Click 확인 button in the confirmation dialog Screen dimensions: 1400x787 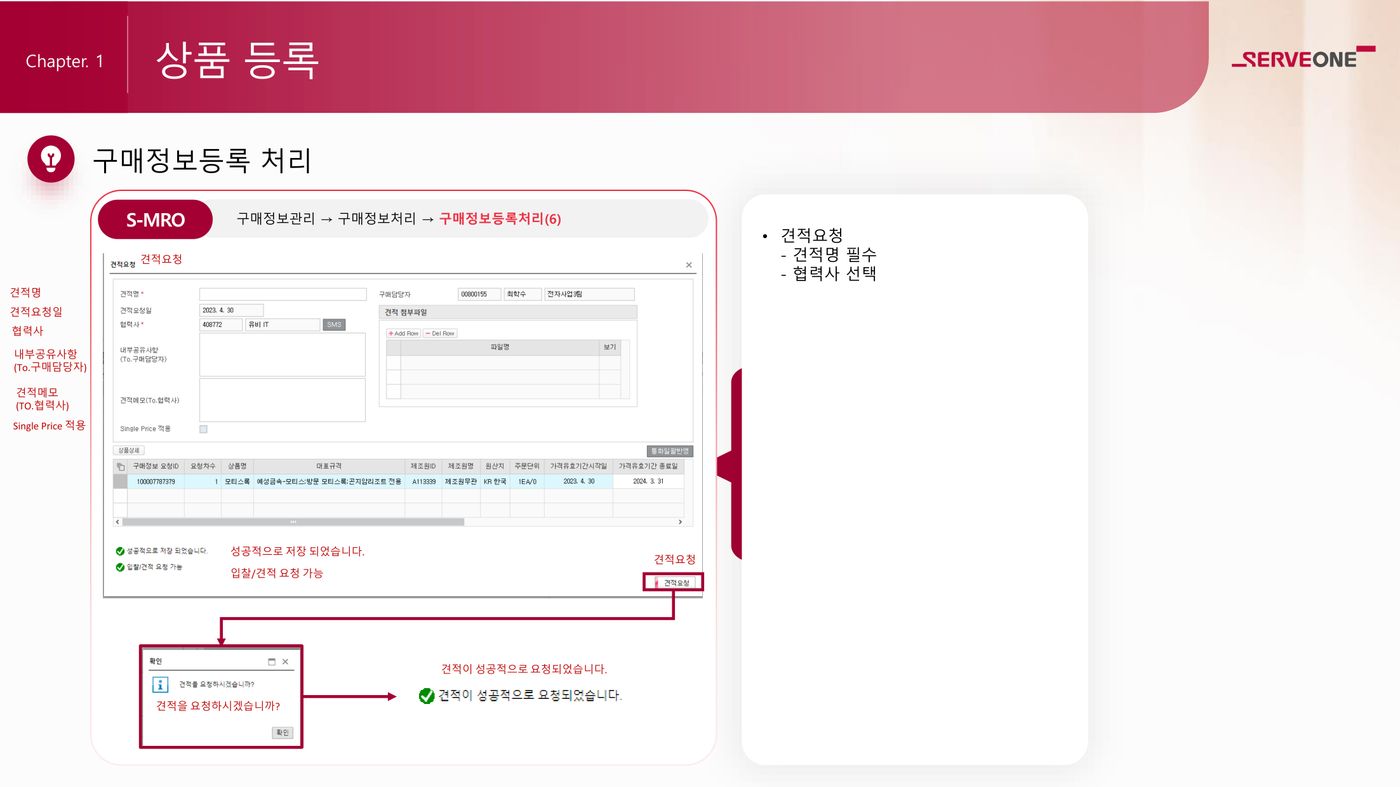(x=282, y=733)
